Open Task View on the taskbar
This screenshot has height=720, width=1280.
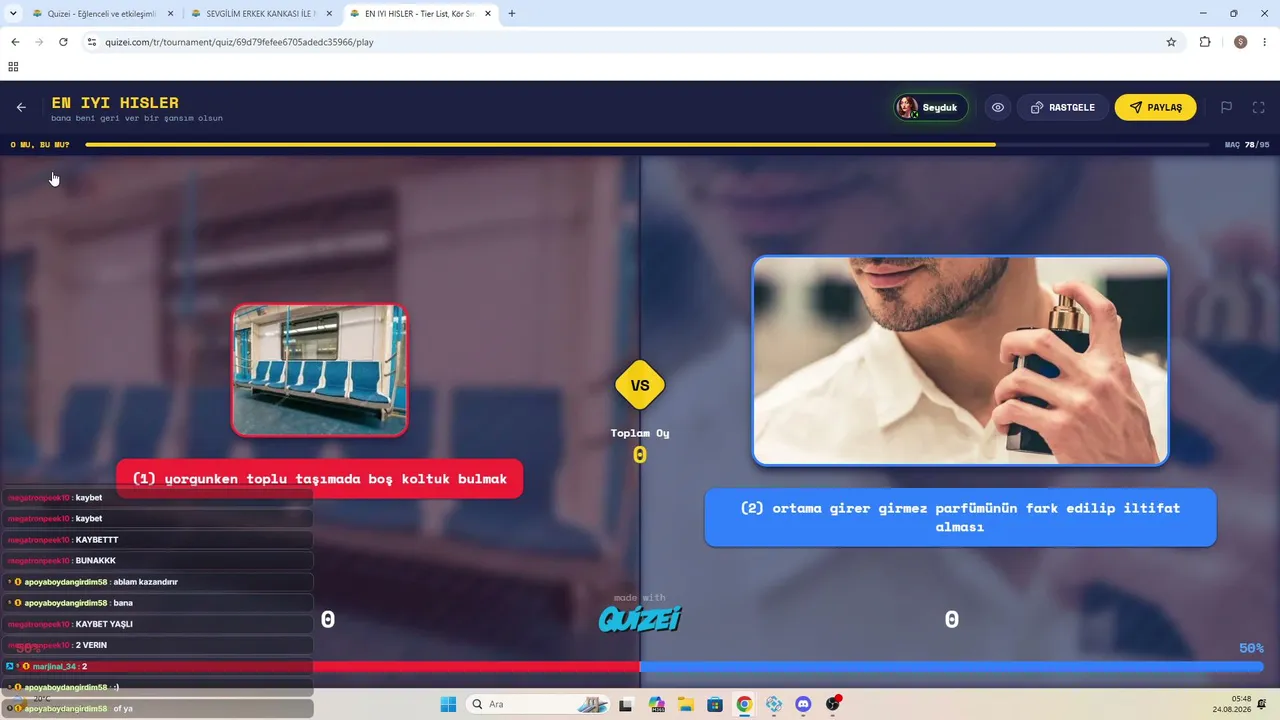(x=626, y=704)
